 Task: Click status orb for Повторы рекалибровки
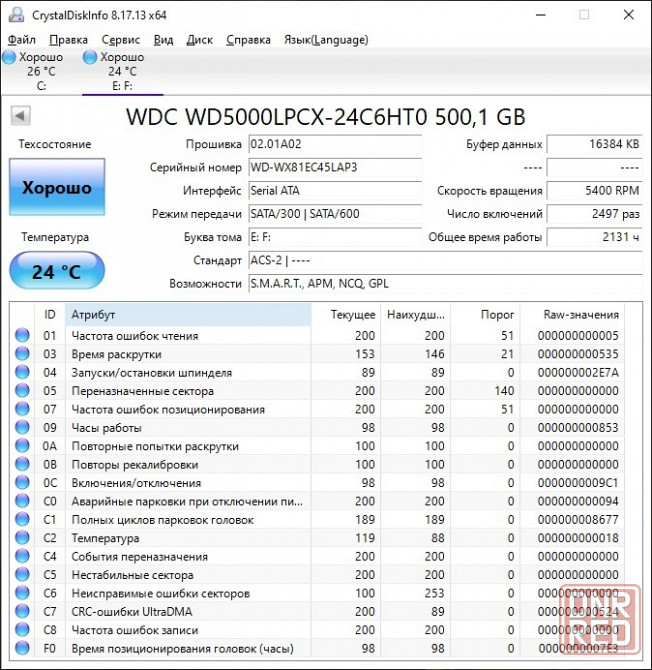tap(22, 464)
